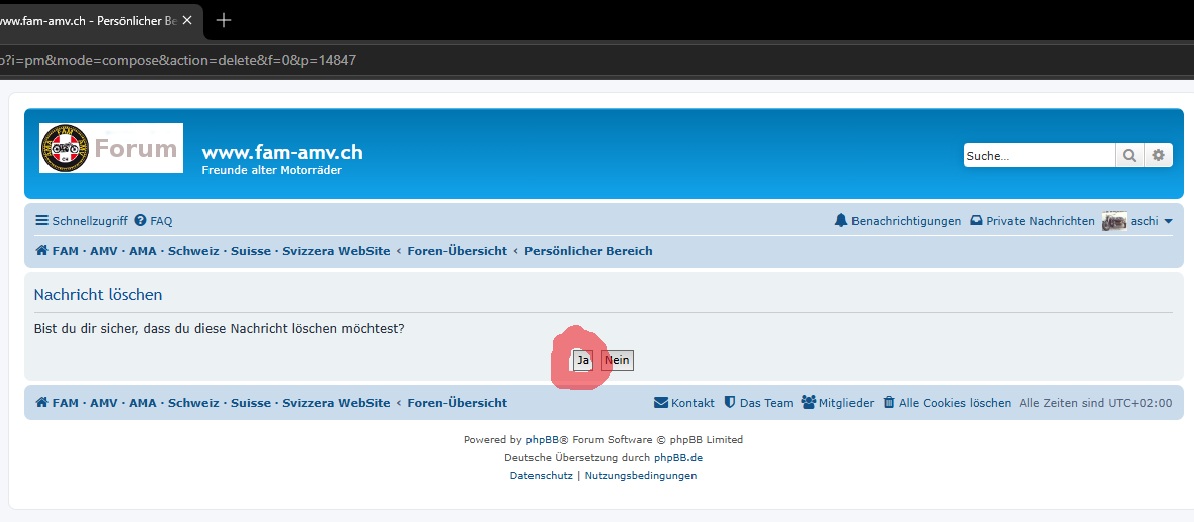Click the Alle Cookies löschen trash icon
The width and height of the screenshot is (1194, 522).
[x=889, y=403]
